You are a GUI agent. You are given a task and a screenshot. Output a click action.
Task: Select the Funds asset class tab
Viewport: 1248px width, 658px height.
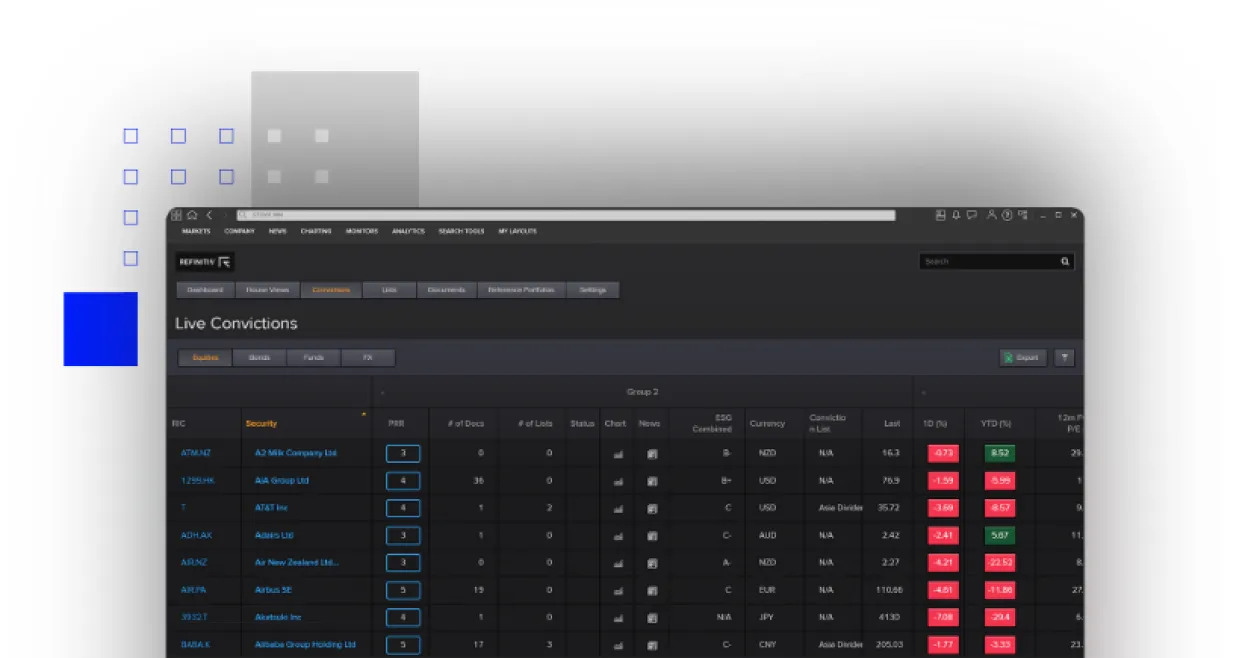314,358
